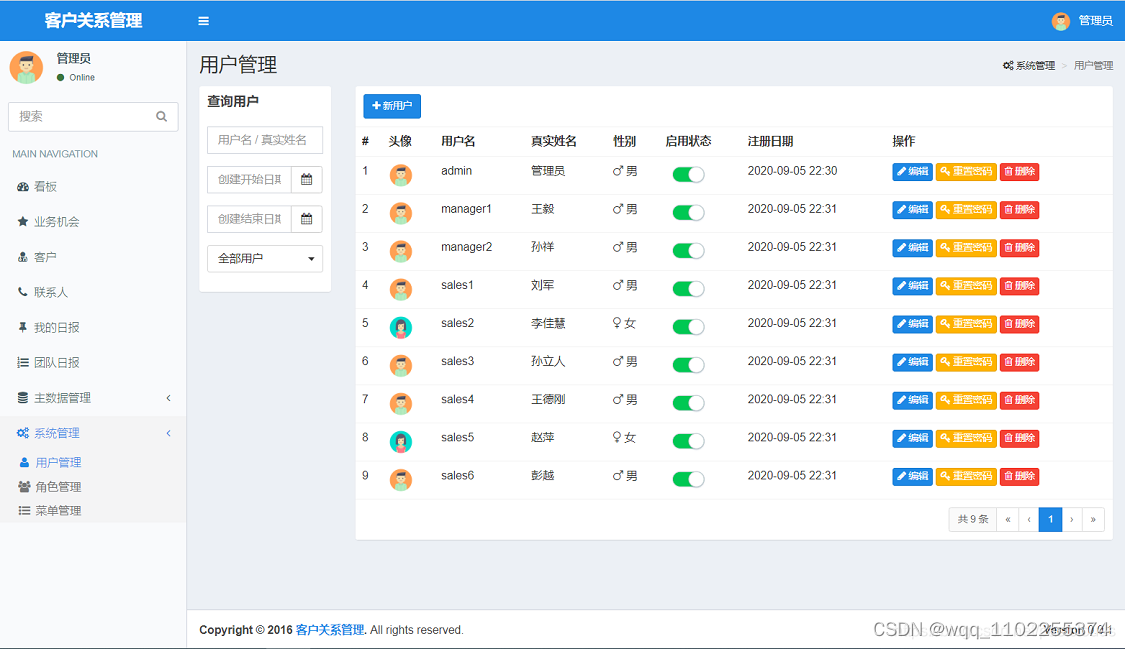Open the 全部用户 dropdown filter
The width and height of the screenshot is (1125, 649).
(x=264, y=258)
